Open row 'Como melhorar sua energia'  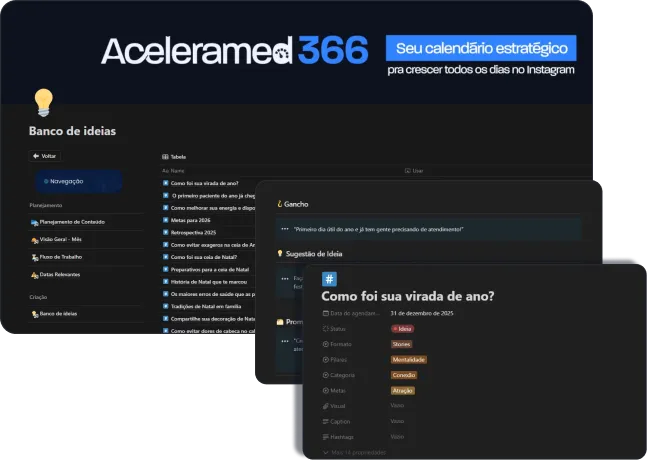213,208
